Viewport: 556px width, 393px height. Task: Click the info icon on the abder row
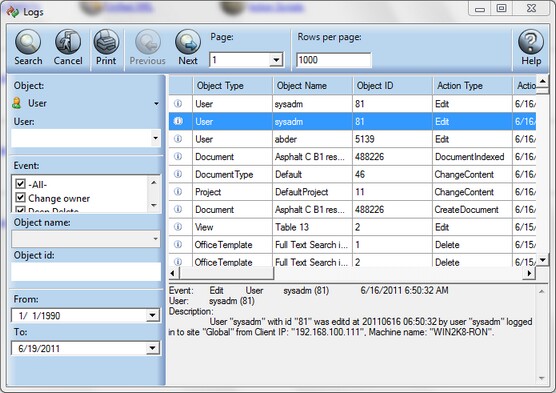(x=178, y=139)
